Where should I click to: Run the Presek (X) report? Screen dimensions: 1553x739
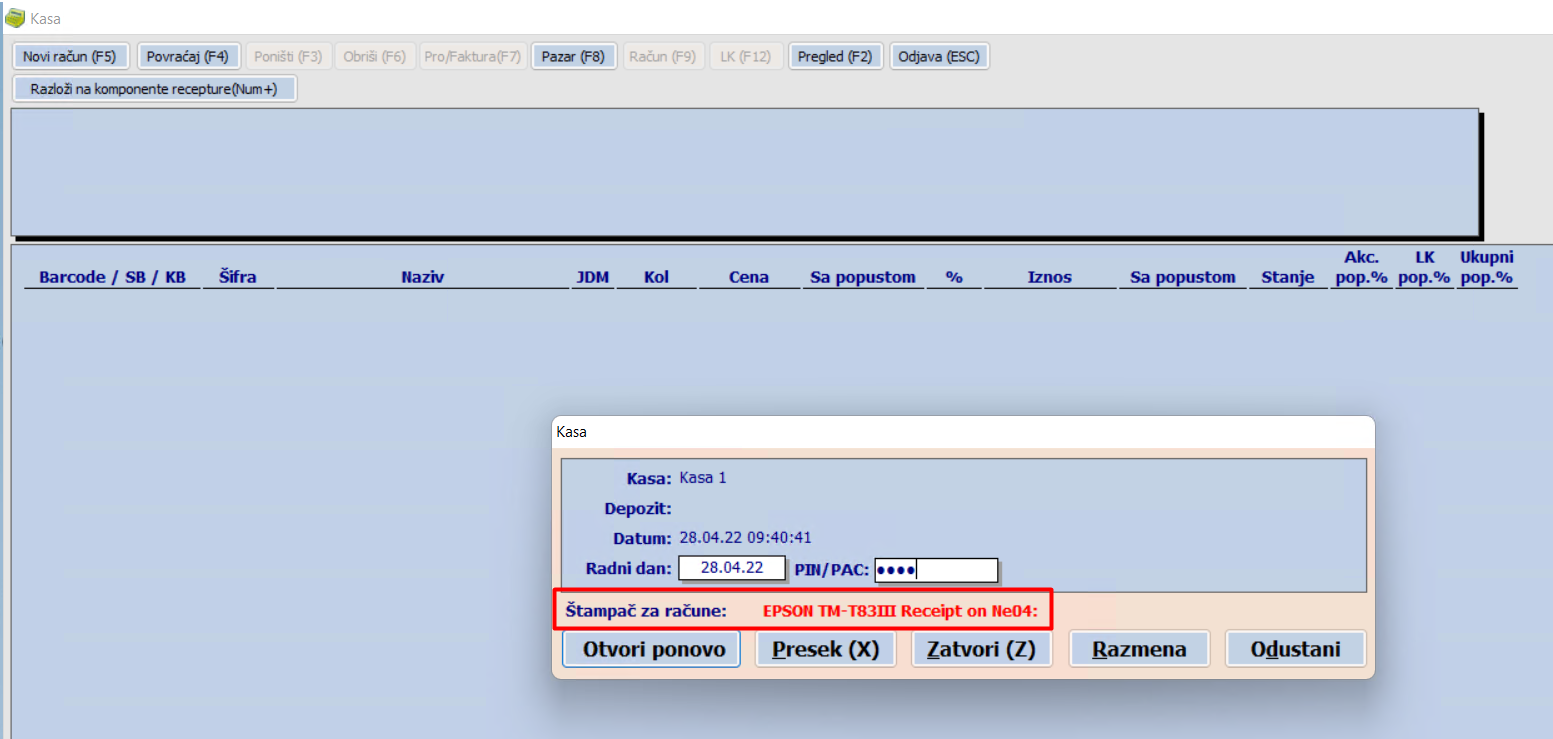tap(825, 649)
